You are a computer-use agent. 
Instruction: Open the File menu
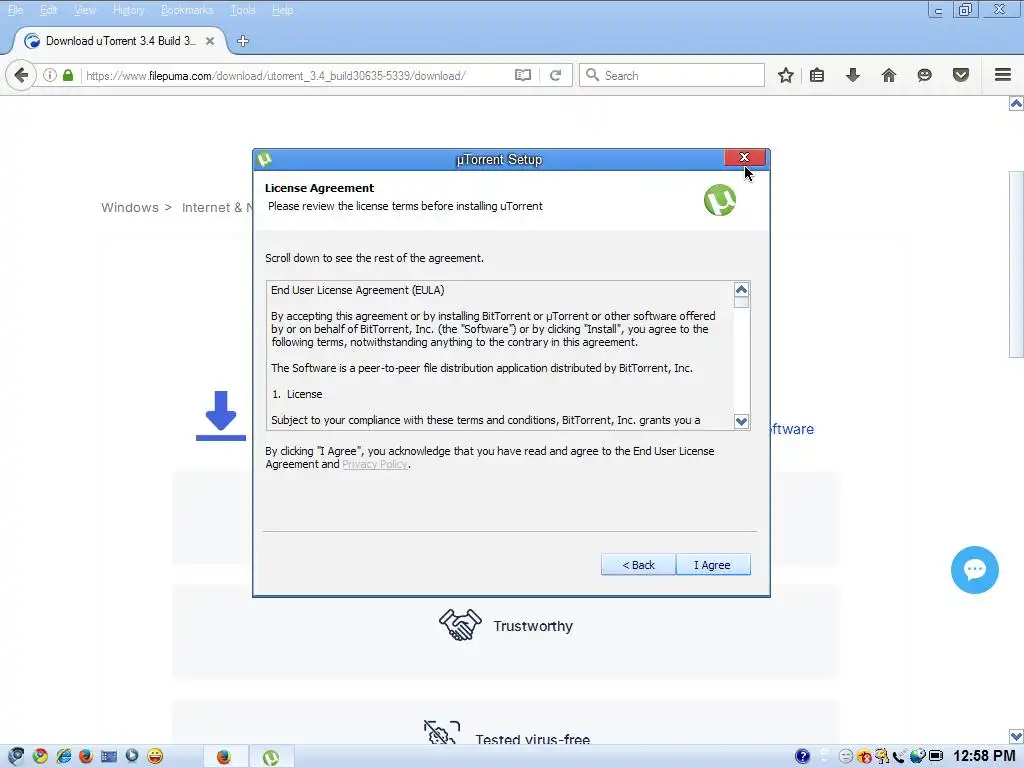pyautogui.click(x=15, y=10)
